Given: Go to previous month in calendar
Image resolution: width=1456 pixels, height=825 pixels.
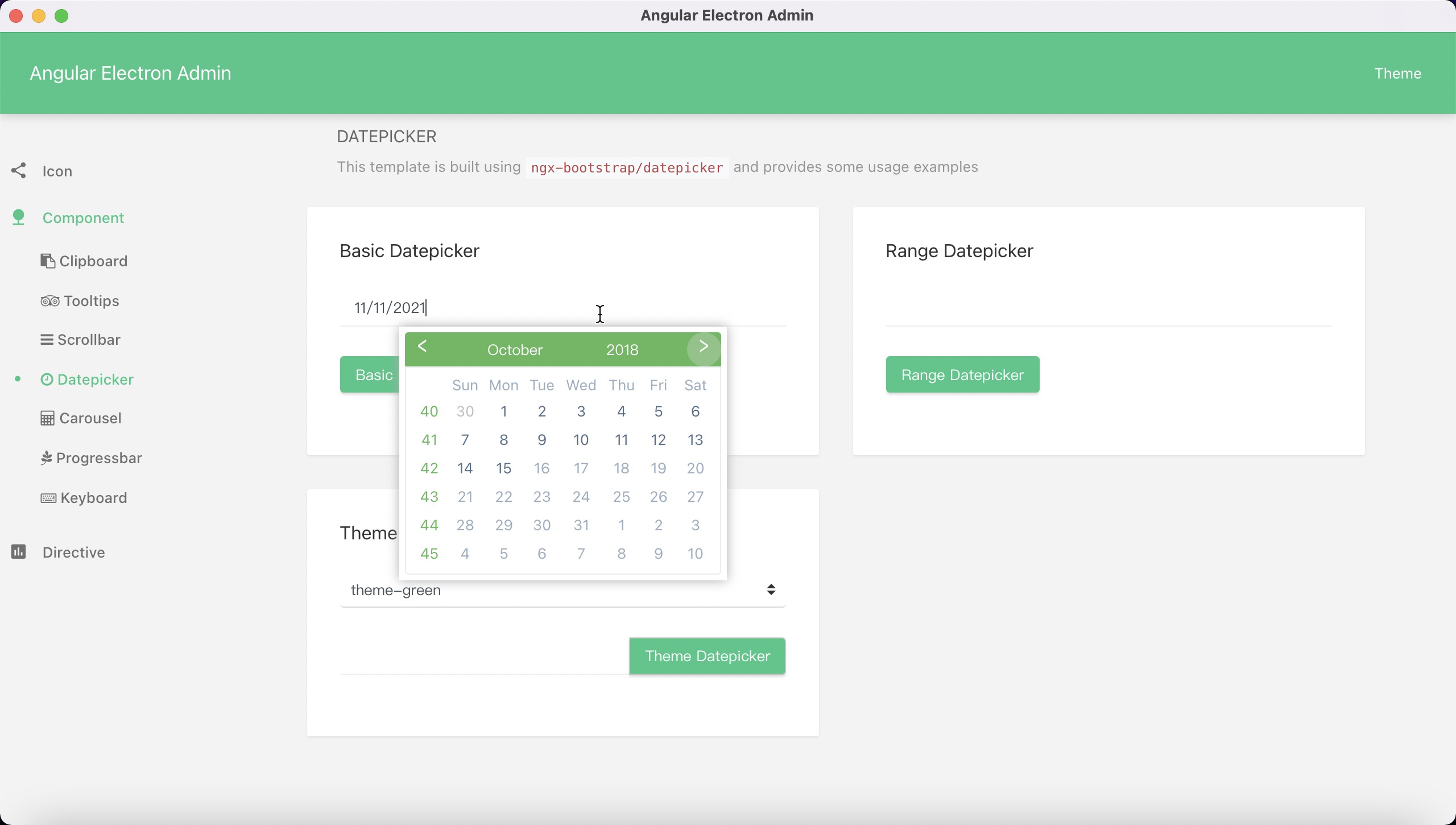Looking at the screenshot, I should (422, 346).
